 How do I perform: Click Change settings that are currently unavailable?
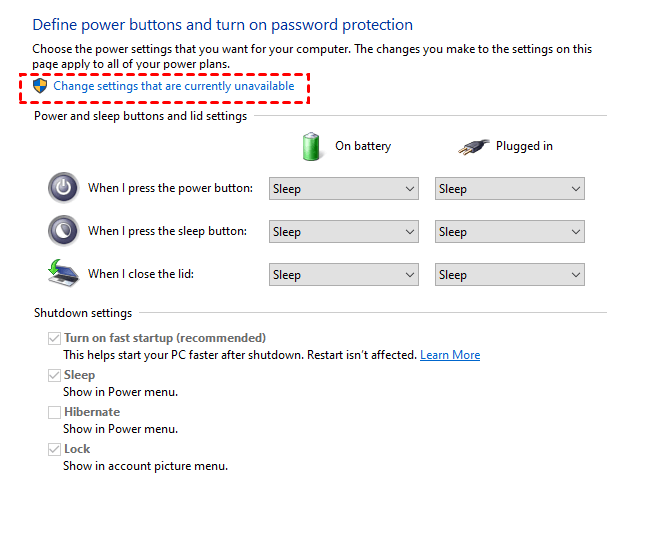pos(174,86)
